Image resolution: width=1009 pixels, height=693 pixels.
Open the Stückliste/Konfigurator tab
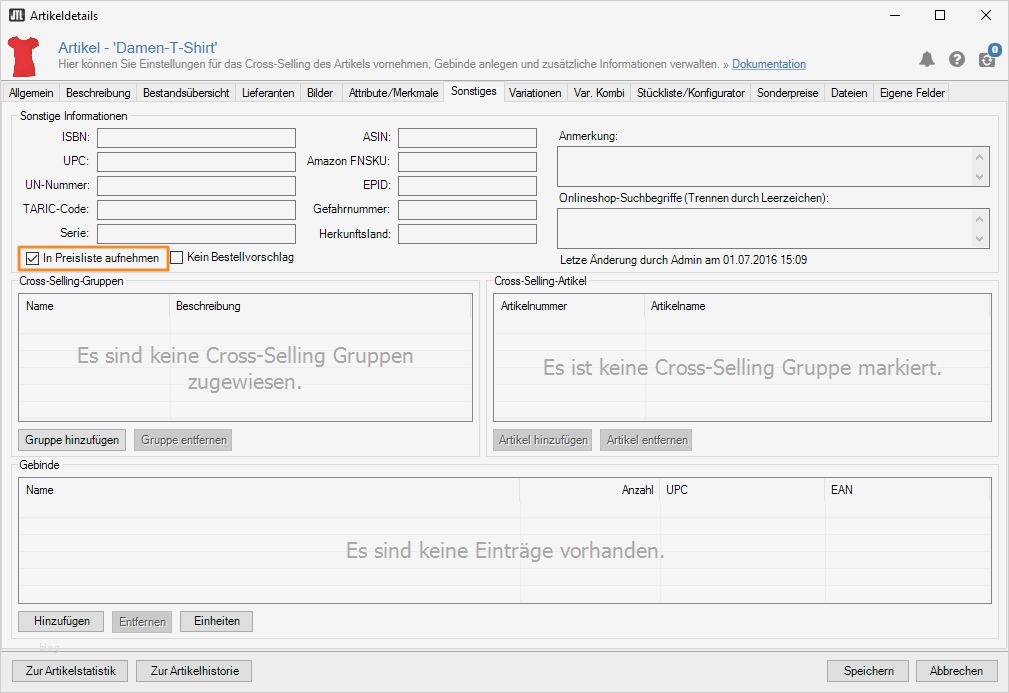coord(690,93)
